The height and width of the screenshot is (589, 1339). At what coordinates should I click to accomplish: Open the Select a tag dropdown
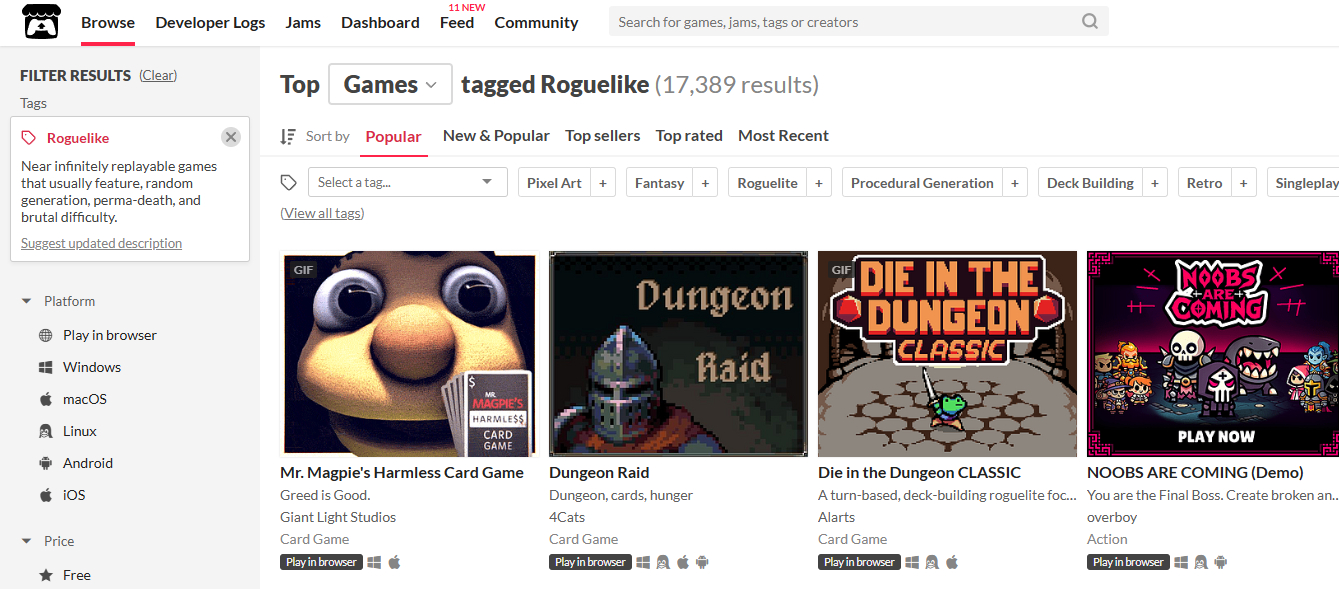click(405, 182)
